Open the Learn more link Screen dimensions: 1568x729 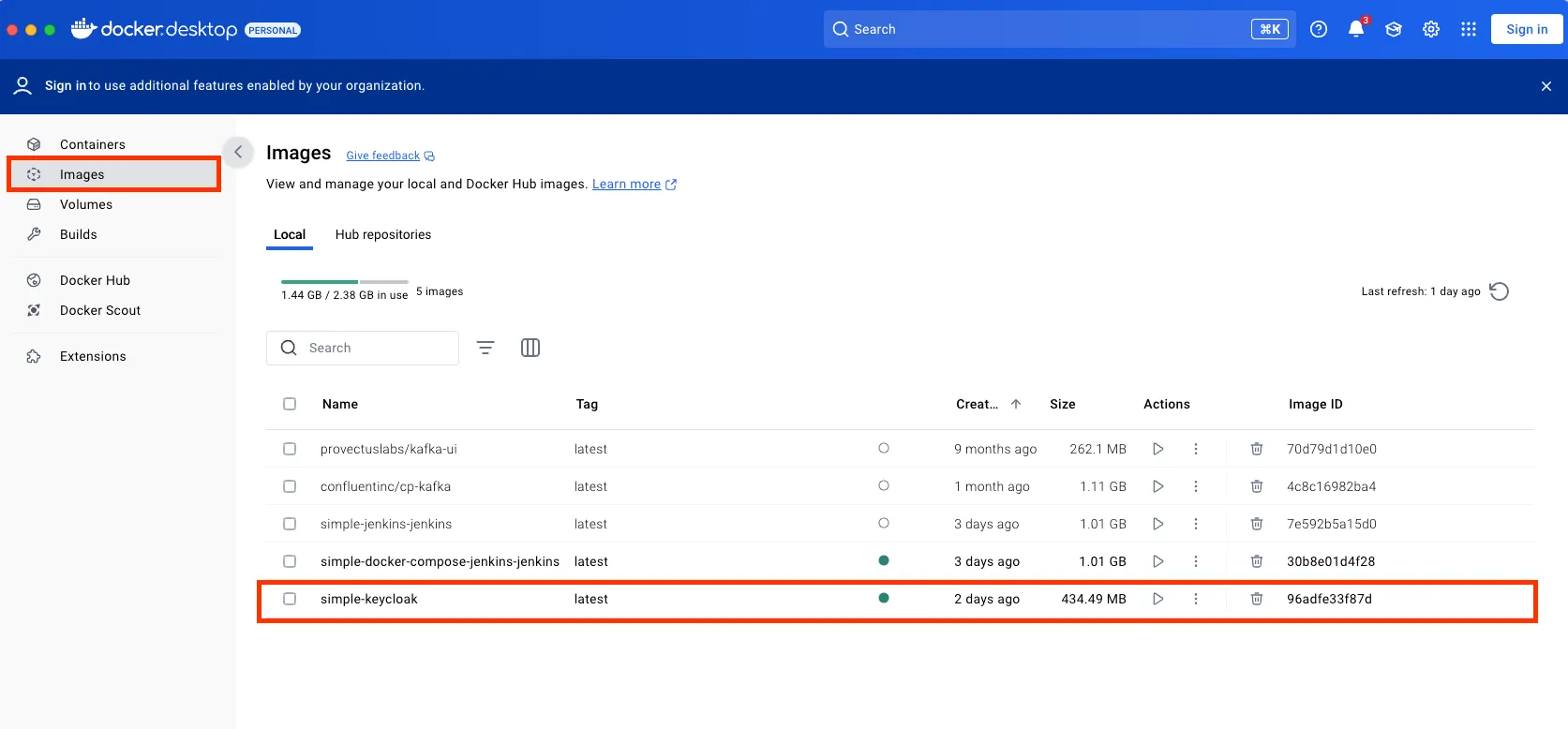[634, 184]
